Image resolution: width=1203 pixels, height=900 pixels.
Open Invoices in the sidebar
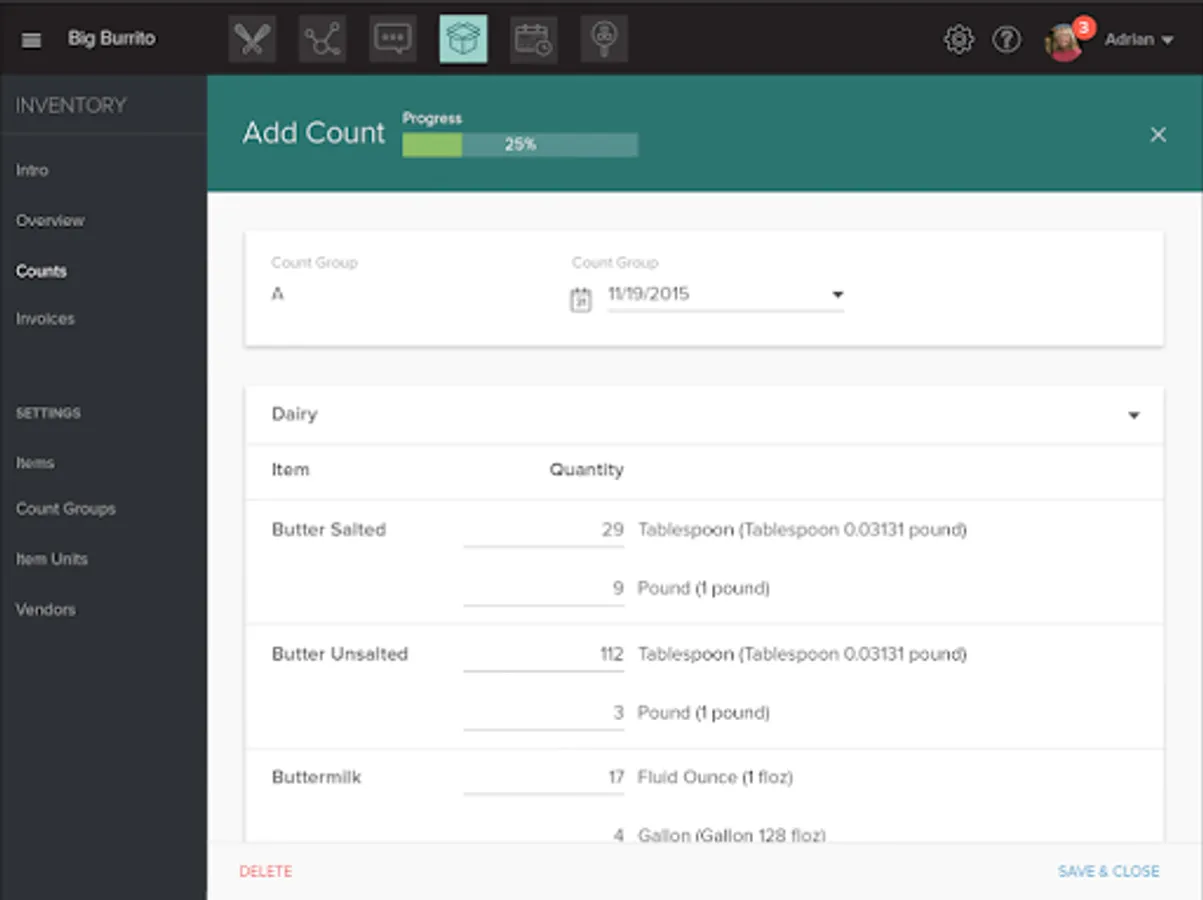[45, 319]
